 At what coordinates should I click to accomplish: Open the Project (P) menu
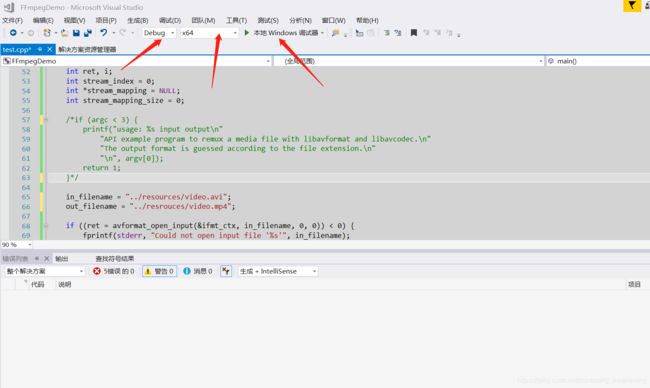pyautogui.click(x=106, y=20)
